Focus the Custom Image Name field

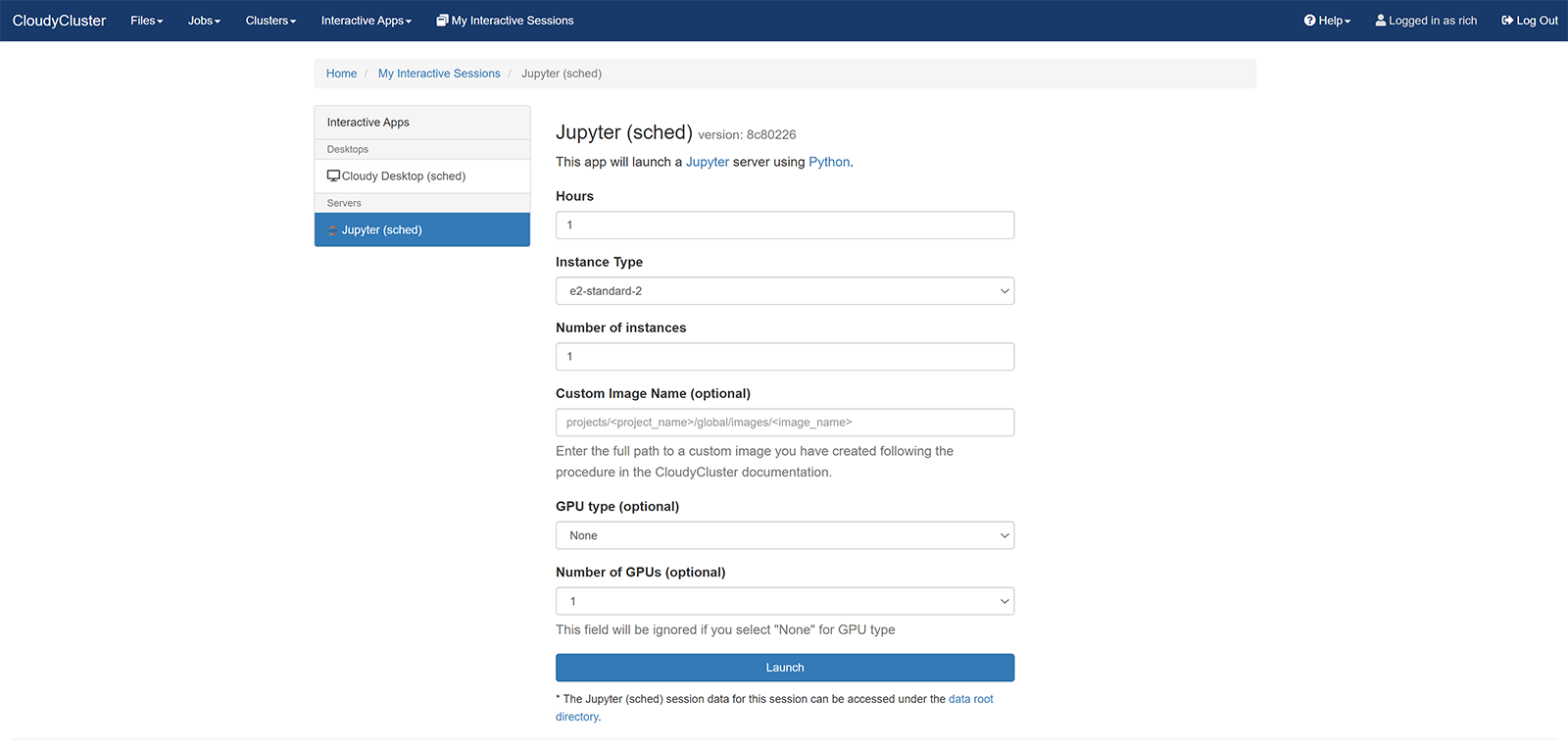(785, 423)
